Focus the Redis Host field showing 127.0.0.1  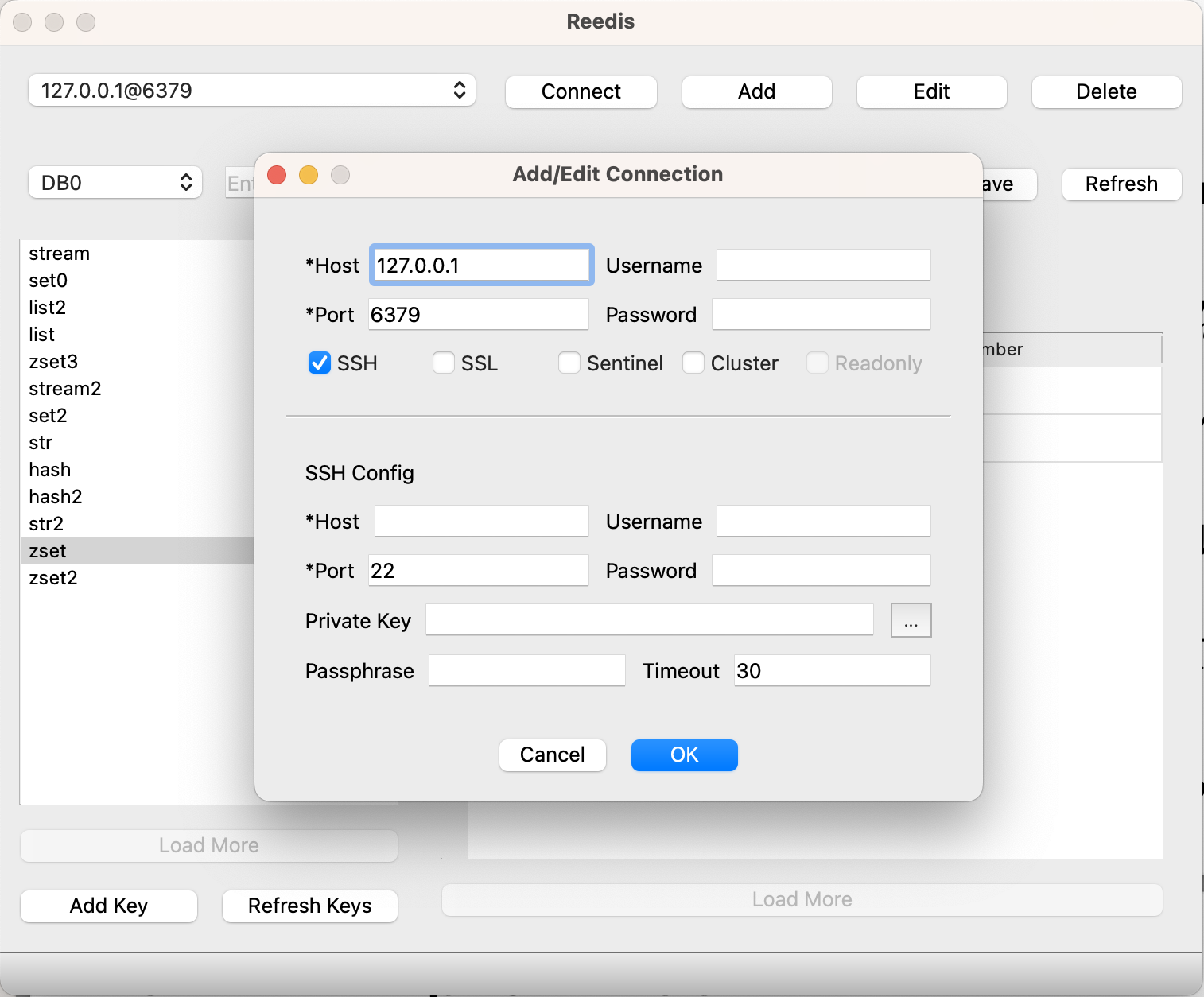click(x=481, y=265)
